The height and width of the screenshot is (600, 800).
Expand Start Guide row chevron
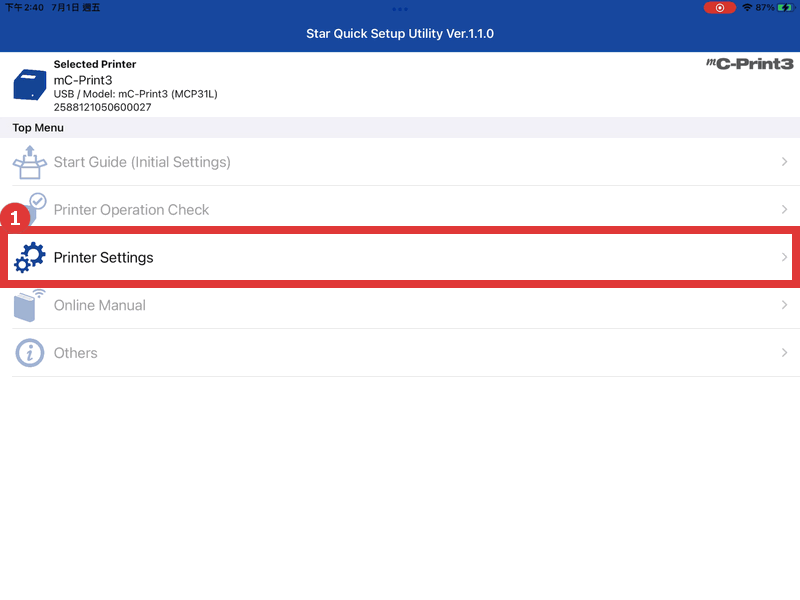784,162
